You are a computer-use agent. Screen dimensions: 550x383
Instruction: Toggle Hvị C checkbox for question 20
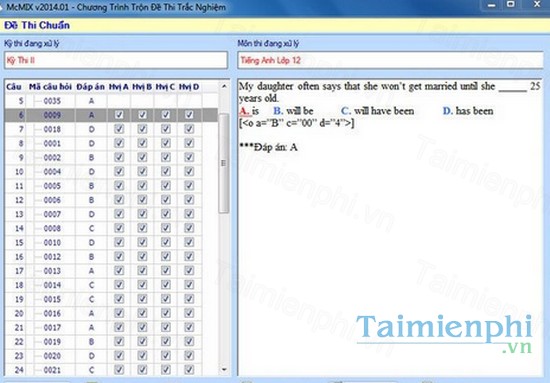click(166, 313)
